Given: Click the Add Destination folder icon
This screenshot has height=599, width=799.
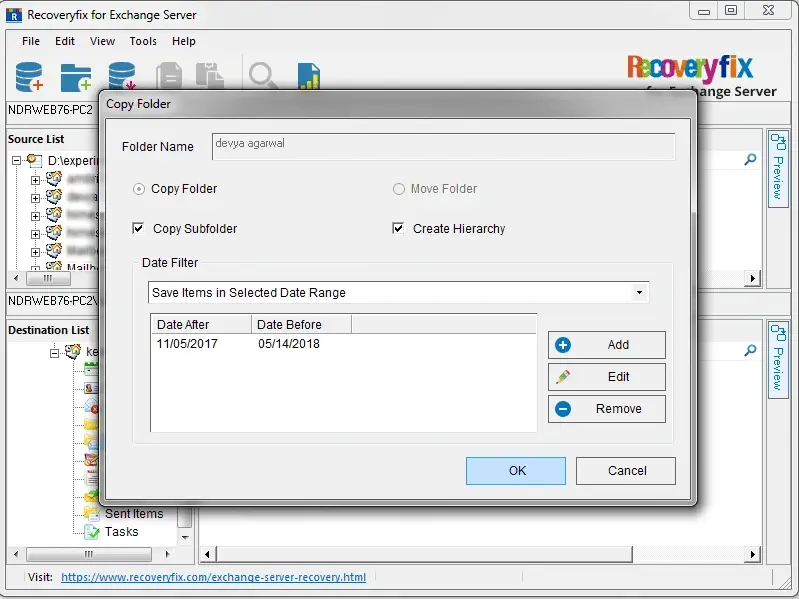Looking at the screenshot, I should click(75, 77).
